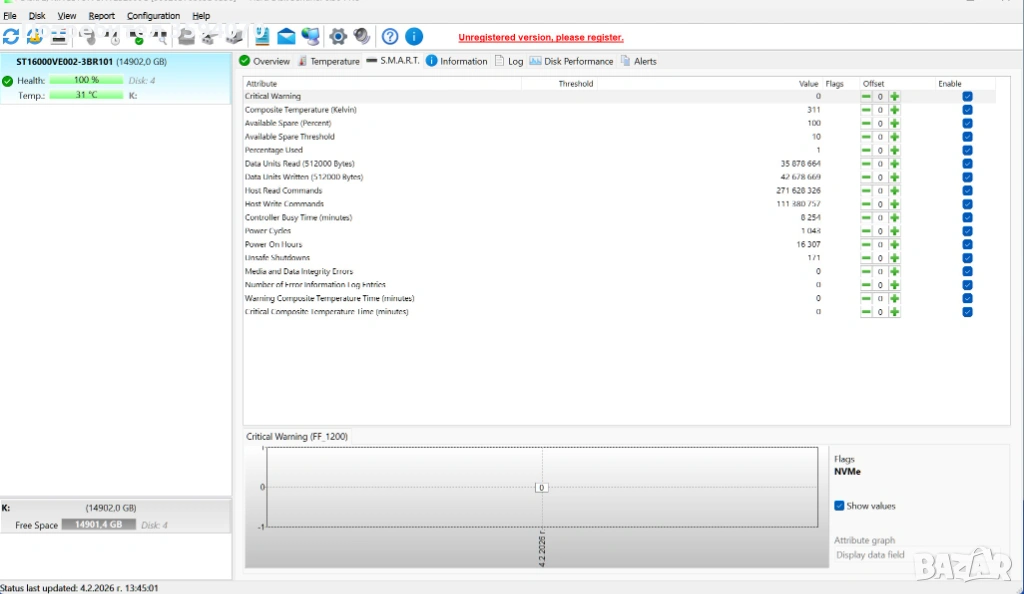Viewport: 1024px width, 594px height.
Task: Open the email envelope toolbar icon
Action: click(x=287, y=37)
